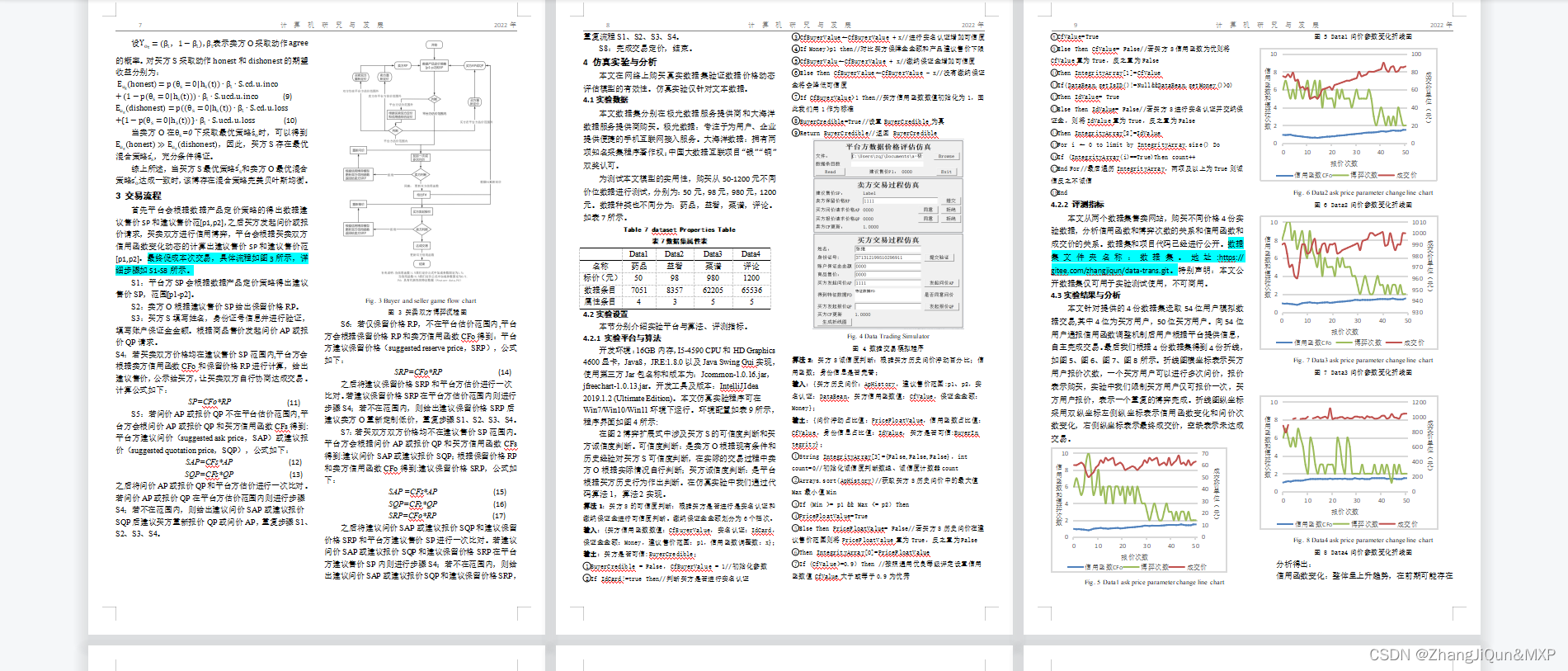Click page number '8' in the header

(x=608, y=26)
